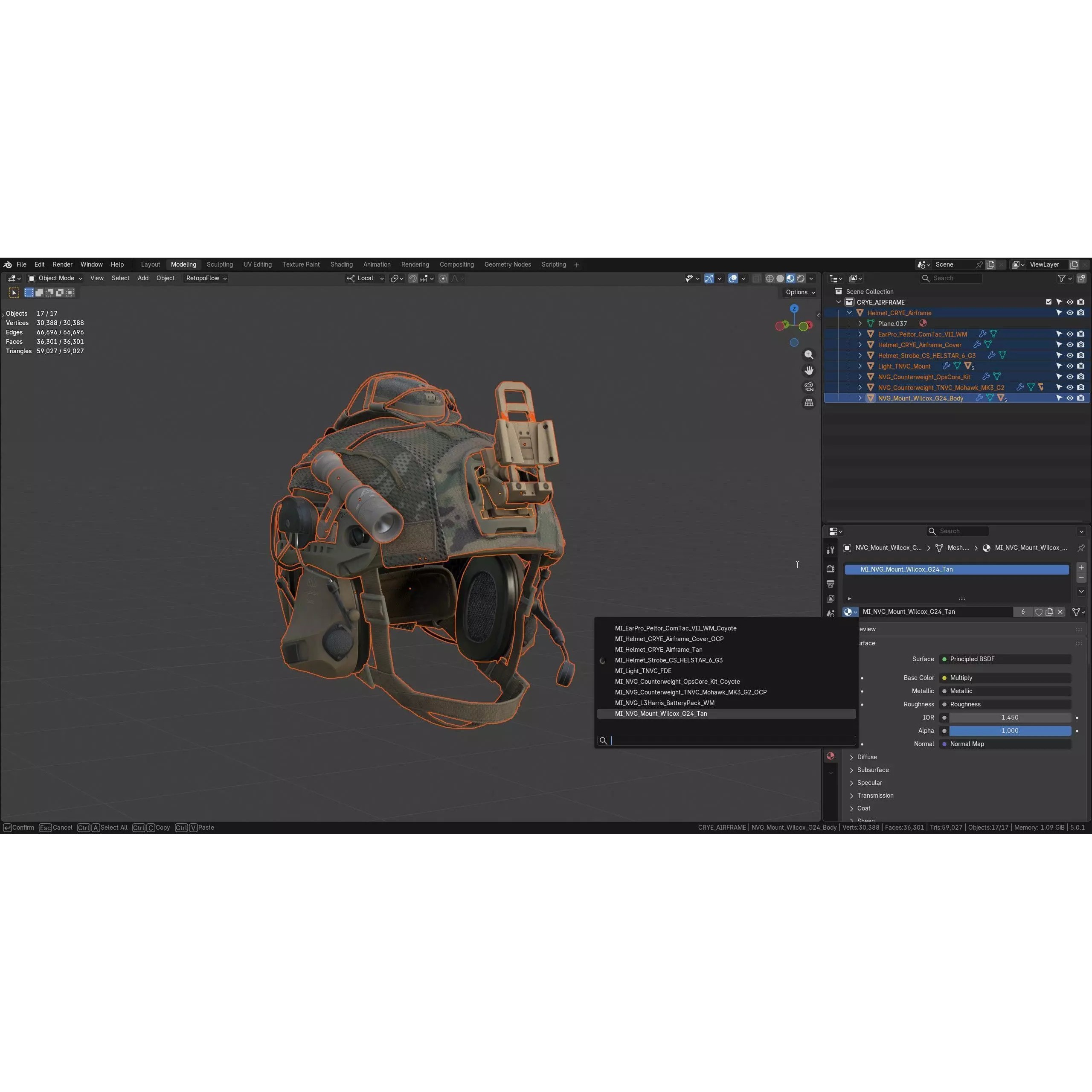Open the Render menu
1092x1092 pixels.
point(62,264)
